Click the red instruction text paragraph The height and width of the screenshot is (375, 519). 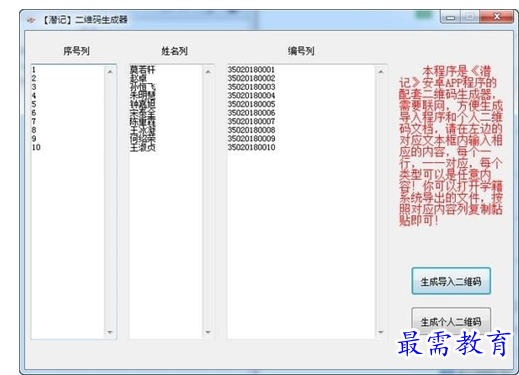[x=451, y=146]
